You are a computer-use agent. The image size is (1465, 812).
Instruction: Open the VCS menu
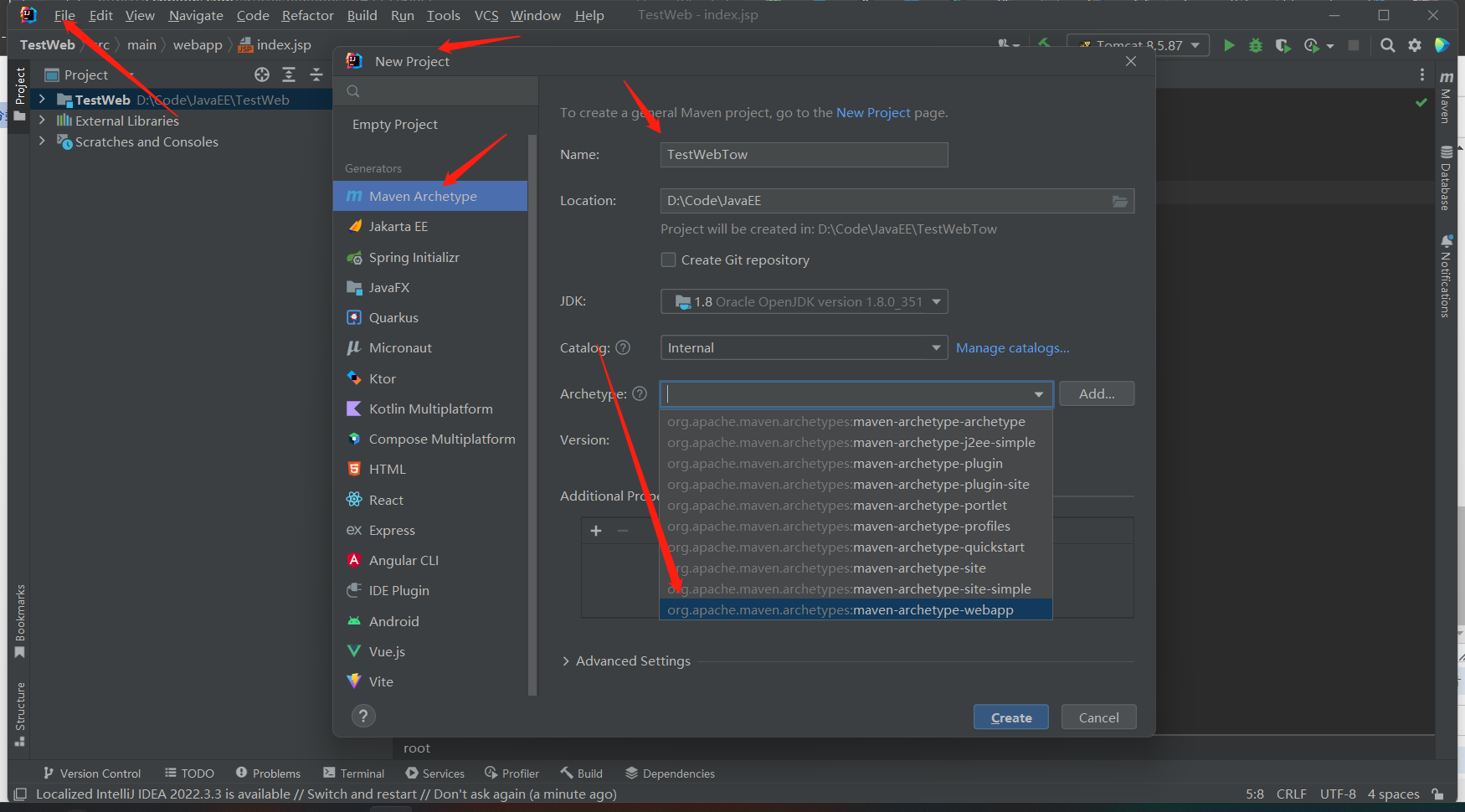point(486,15)
